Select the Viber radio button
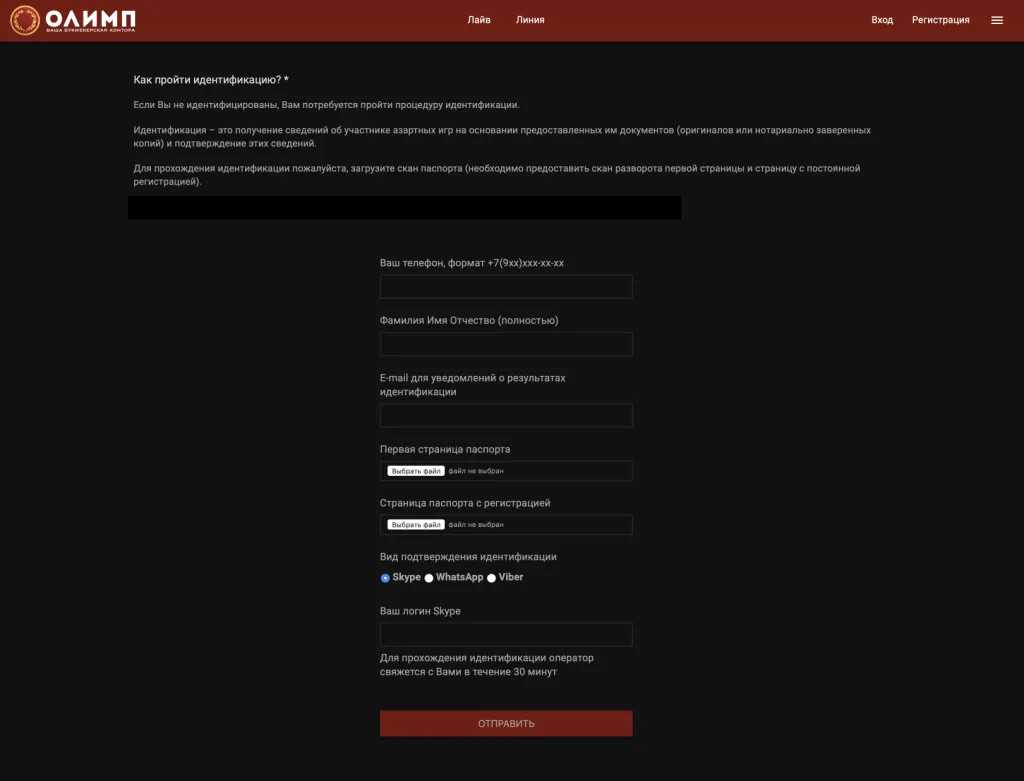Image resolution: width=1024 pixels, height=781 pixels. click(x=491, y=578)
